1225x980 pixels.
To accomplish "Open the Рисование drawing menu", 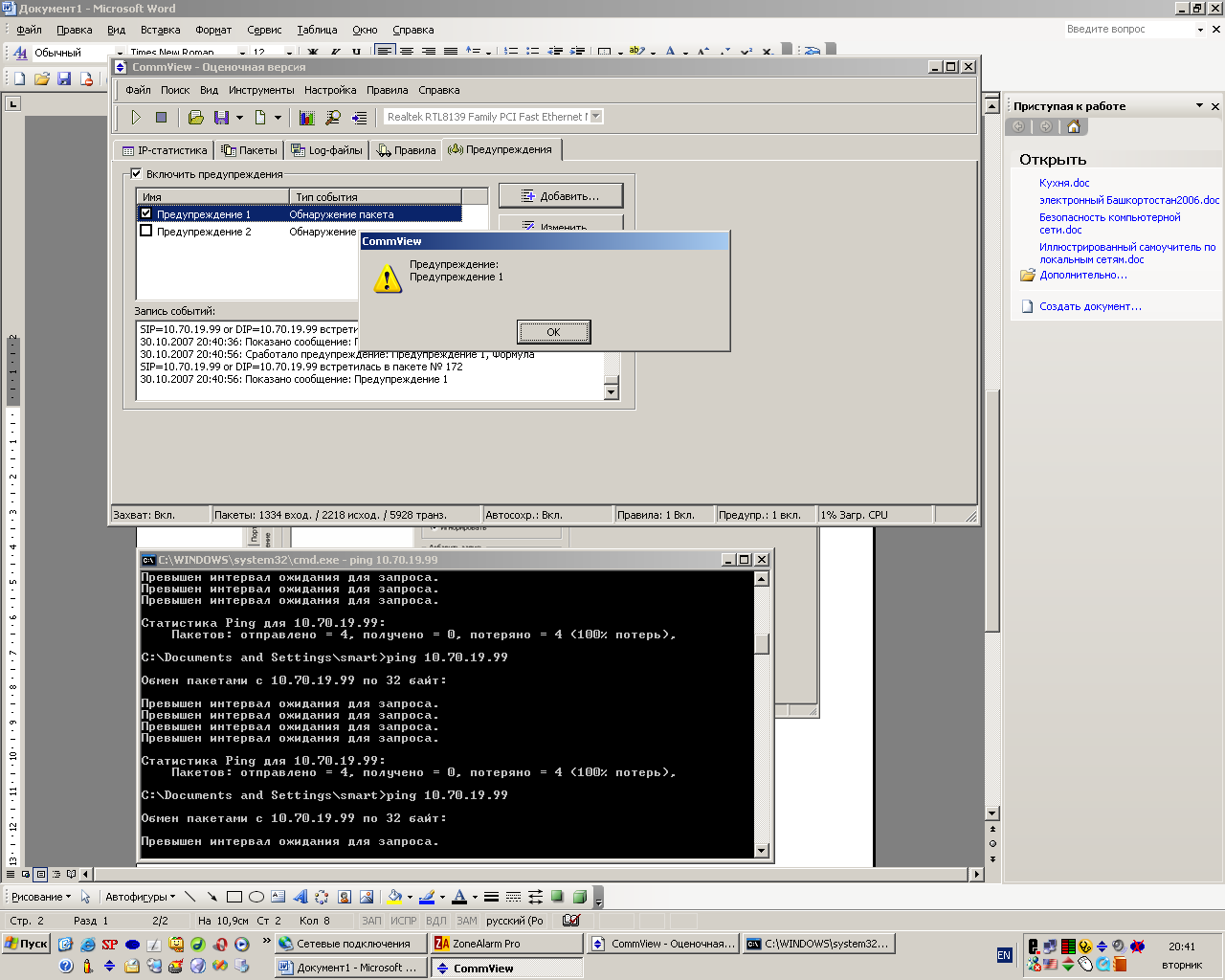I will 40,897.
